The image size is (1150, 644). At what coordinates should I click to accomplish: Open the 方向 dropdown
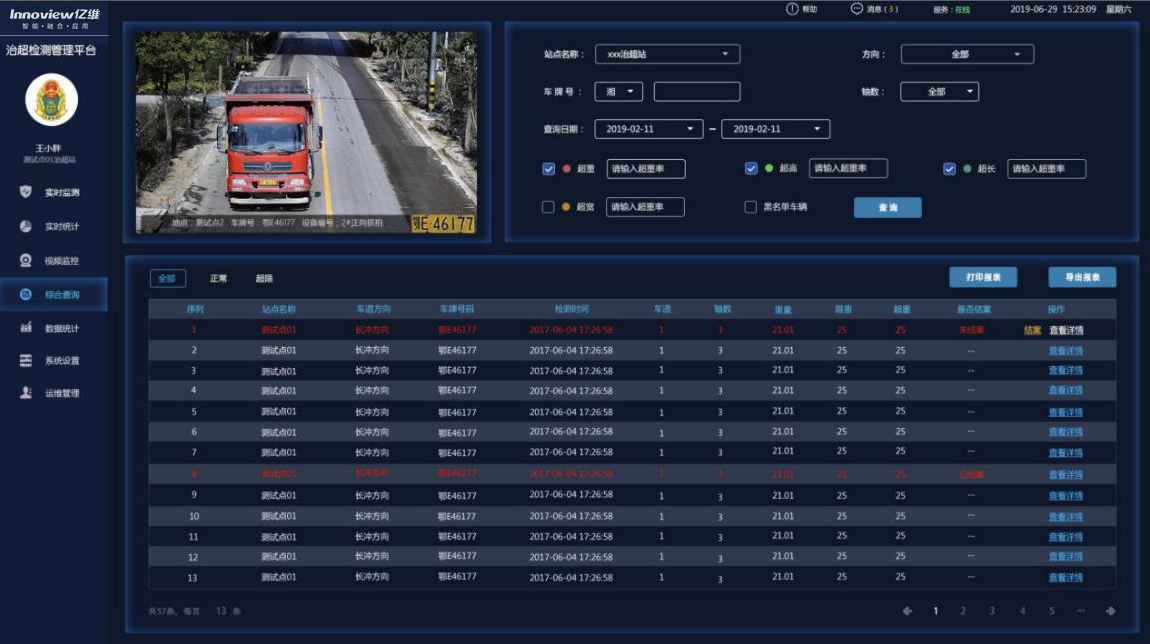pyautogui.click(x=966, y=54)
